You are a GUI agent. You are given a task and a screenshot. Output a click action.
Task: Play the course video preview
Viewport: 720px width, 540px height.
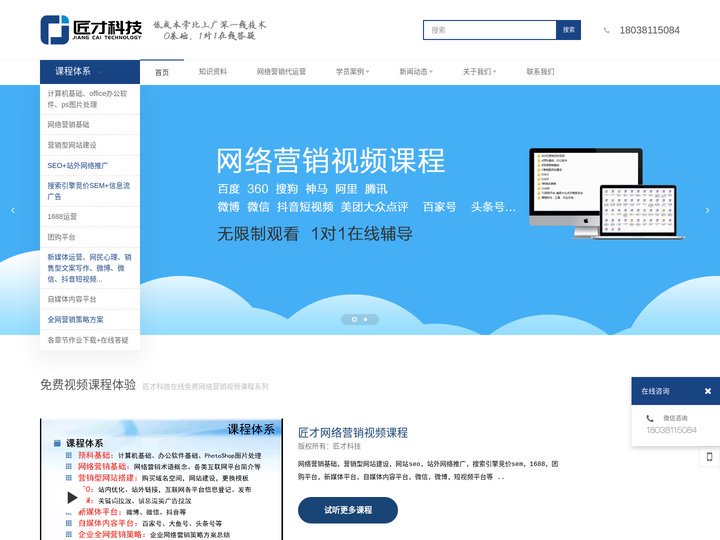coord(72,497)
